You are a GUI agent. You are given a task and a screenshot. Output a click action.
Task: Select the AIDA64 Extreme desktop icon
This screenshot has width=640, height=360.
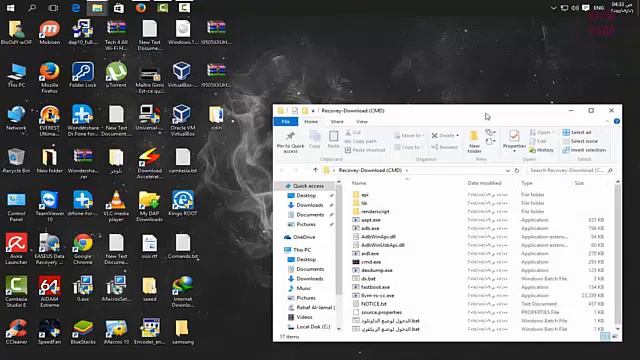coord(49,291)
